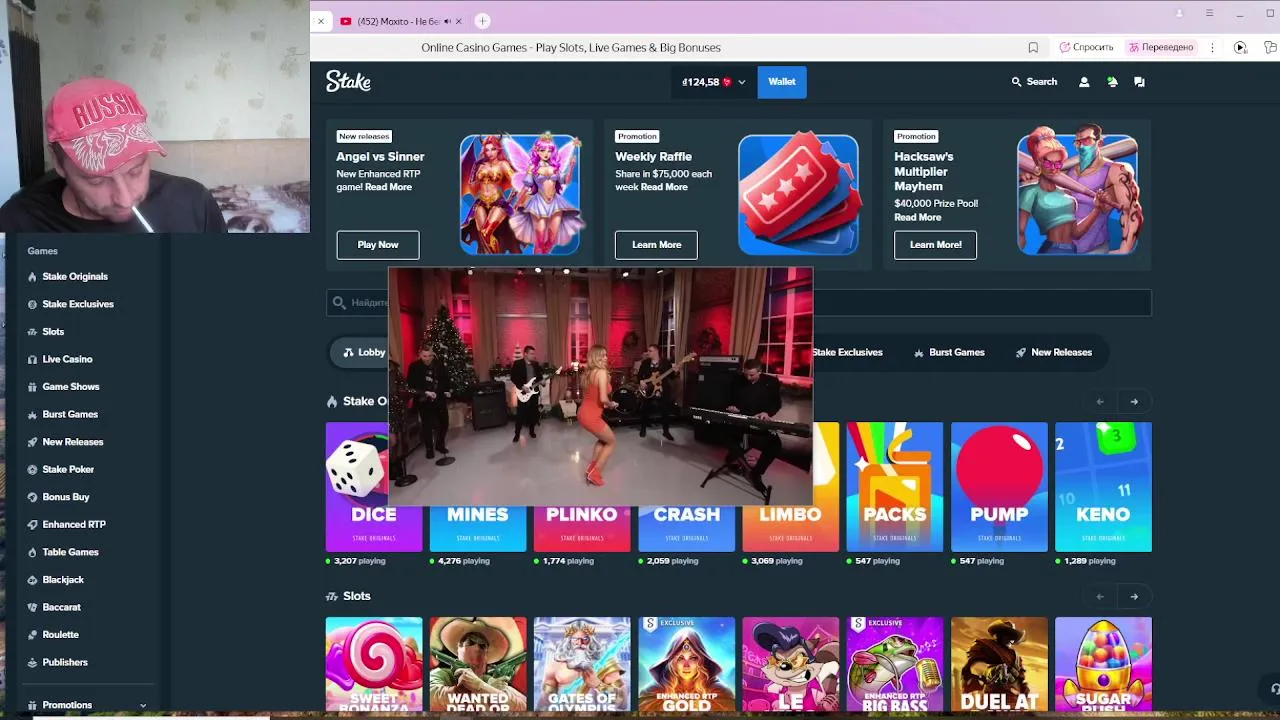Select the Stake Exclusives category tab
Viewport: 1280px width, 720px height.
coord(846,352)
